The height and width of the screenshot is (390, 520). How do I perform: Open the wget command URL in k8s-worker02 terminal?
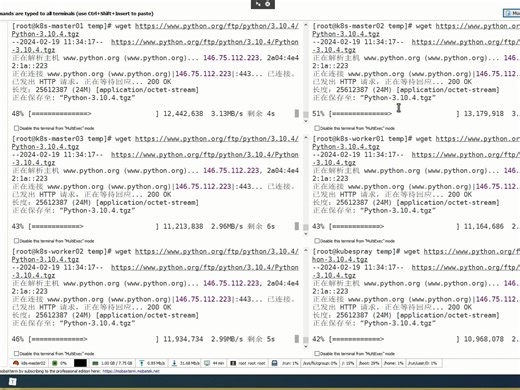[x=217, y=251]
